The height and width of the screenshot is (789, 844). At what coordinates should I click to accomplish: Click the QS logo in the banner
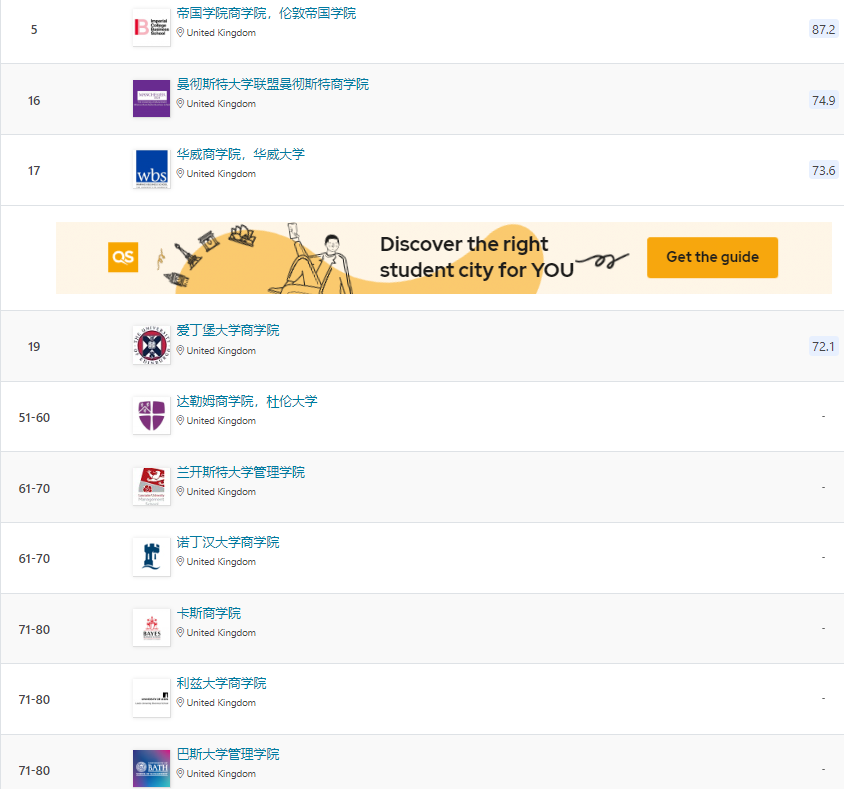point(123,257)
